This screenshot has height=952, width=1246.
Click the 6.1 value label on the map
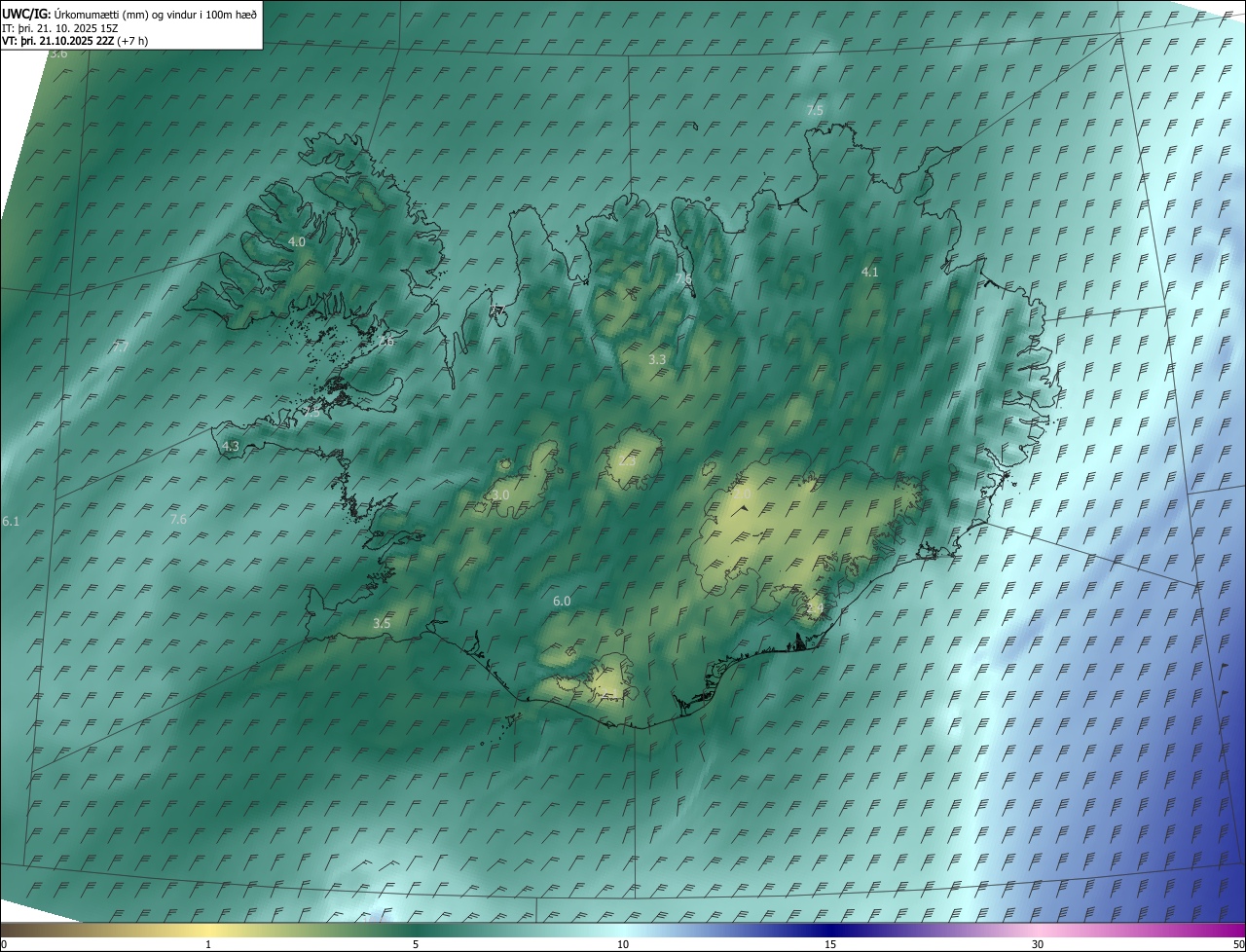tap(11, 522)
